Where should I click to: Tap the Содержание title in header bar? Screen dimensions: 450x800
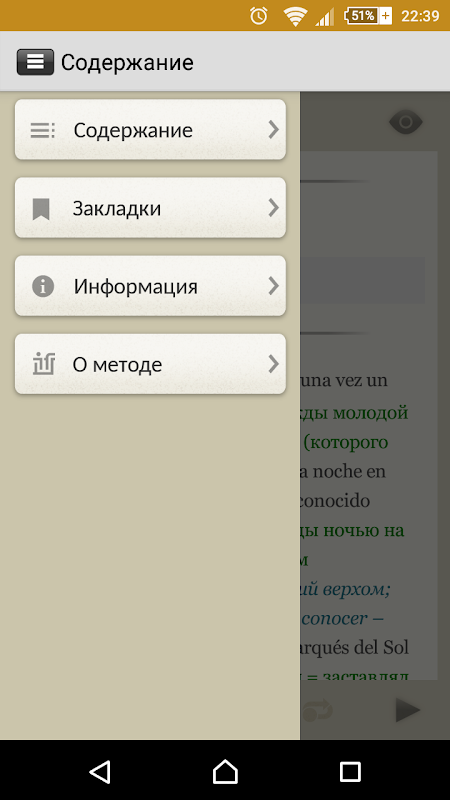(127, 63)
